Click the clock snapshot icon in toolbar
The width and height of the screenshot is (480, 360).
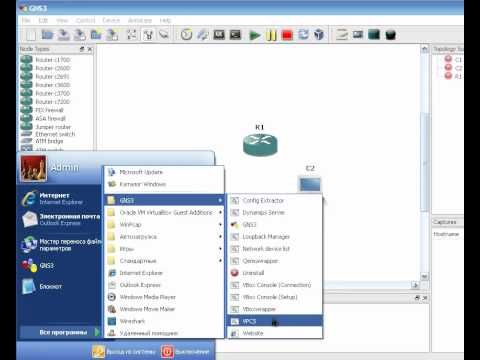pyautogui.click(x=186, y=35)
